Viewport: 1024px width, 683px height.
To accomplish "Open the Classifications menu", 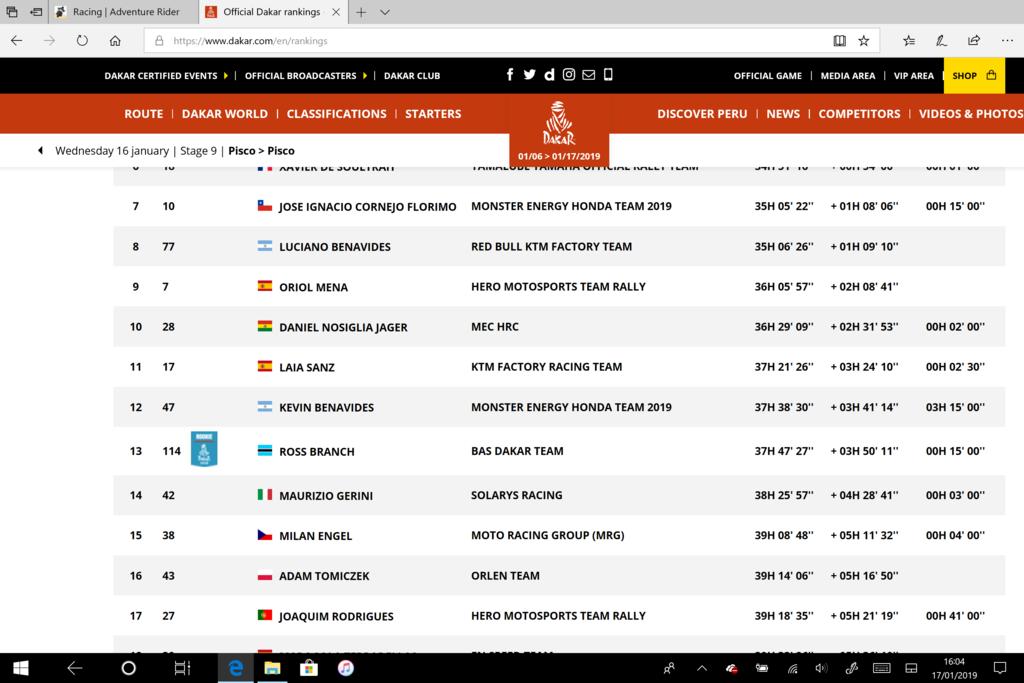I will (336, 114).
